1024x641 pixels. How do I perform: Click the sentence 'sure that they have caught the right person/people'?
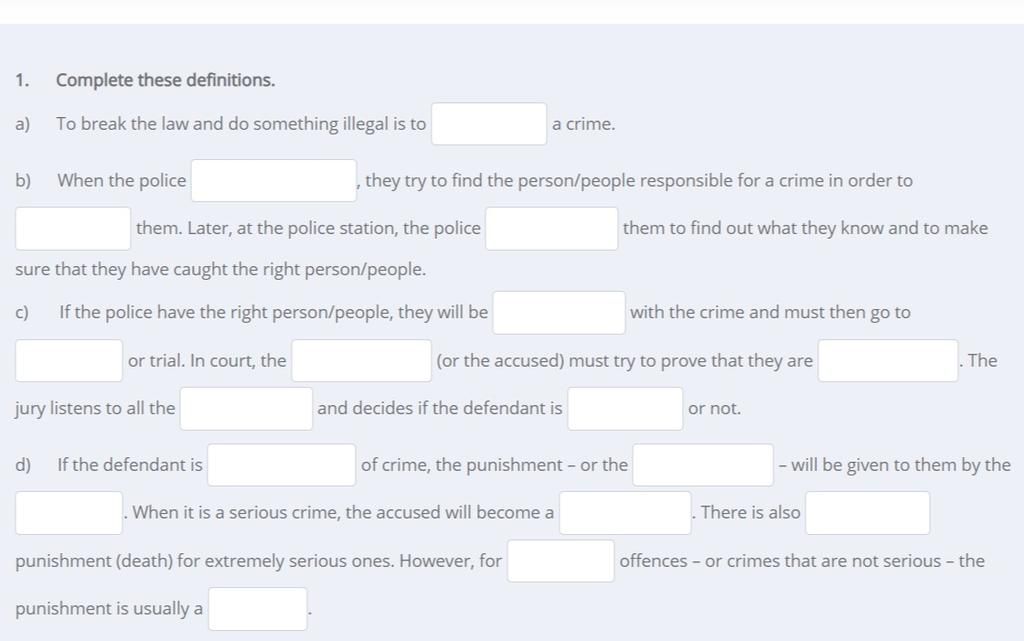[221, 270]
